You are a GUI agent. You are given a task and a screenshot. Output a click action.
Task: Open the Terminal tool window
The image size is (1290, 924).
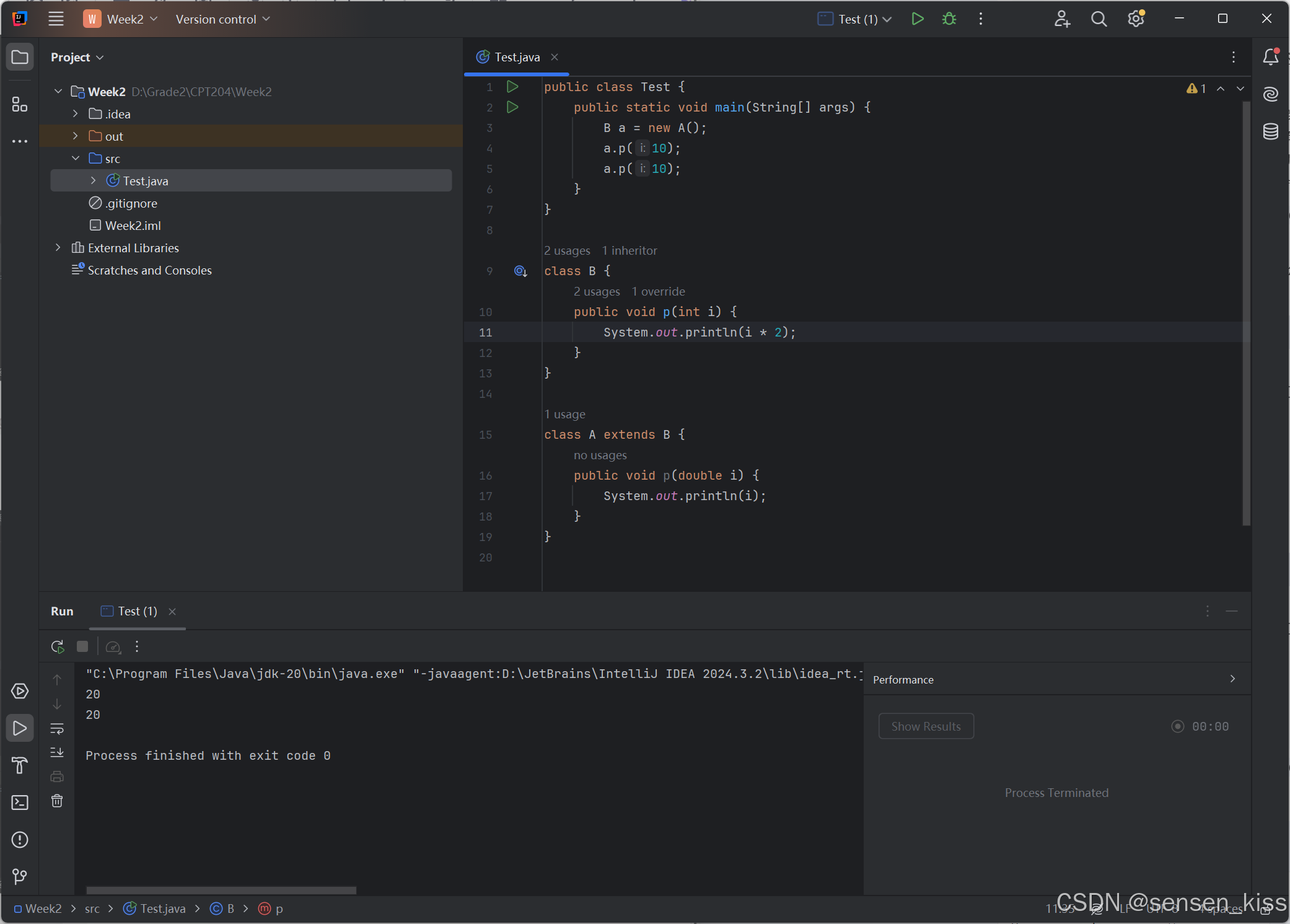(x=20, y=802)
